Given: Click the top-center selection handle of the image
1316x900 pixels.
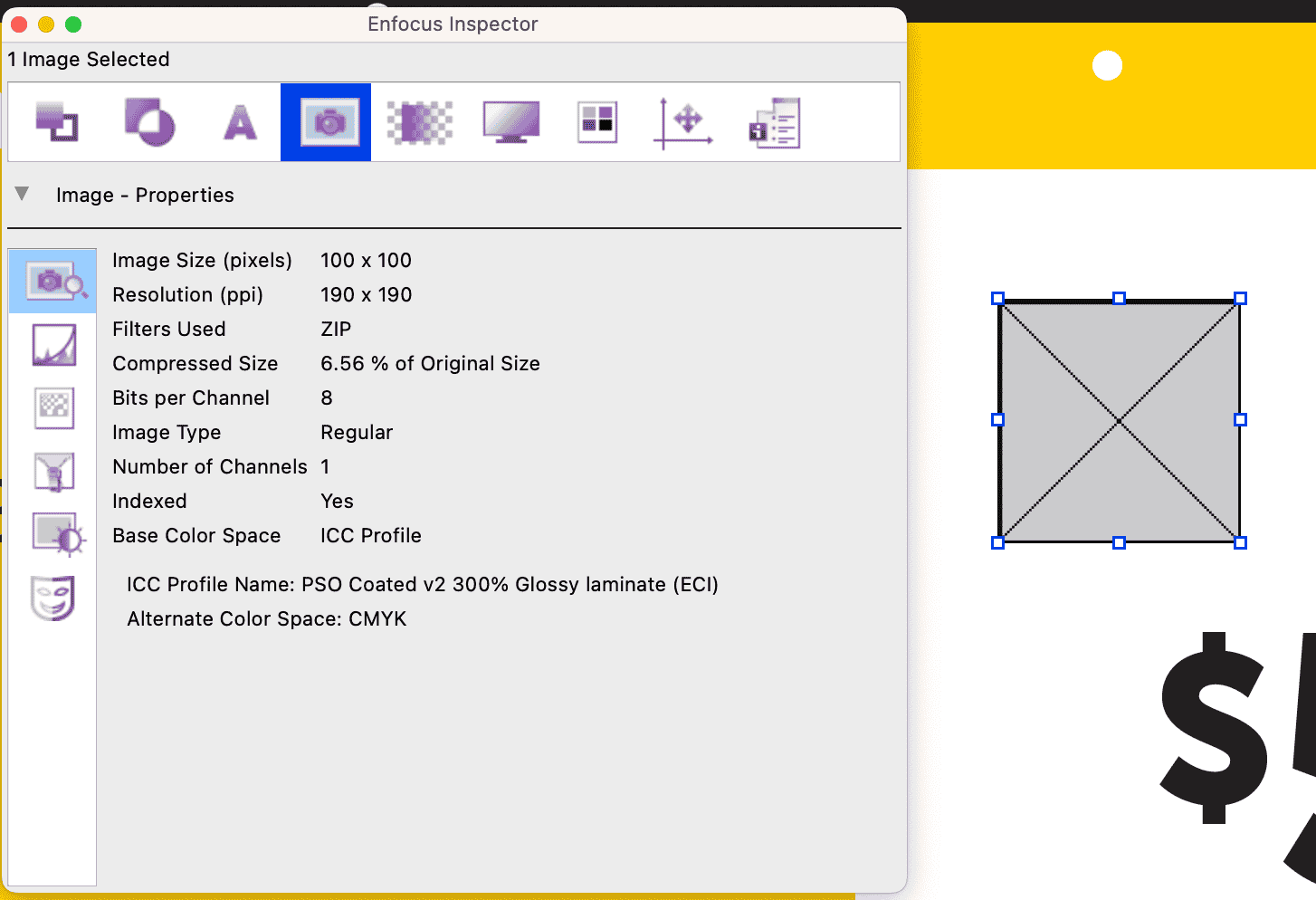Looking at the screenshot, I should (x=1120, y=298).
